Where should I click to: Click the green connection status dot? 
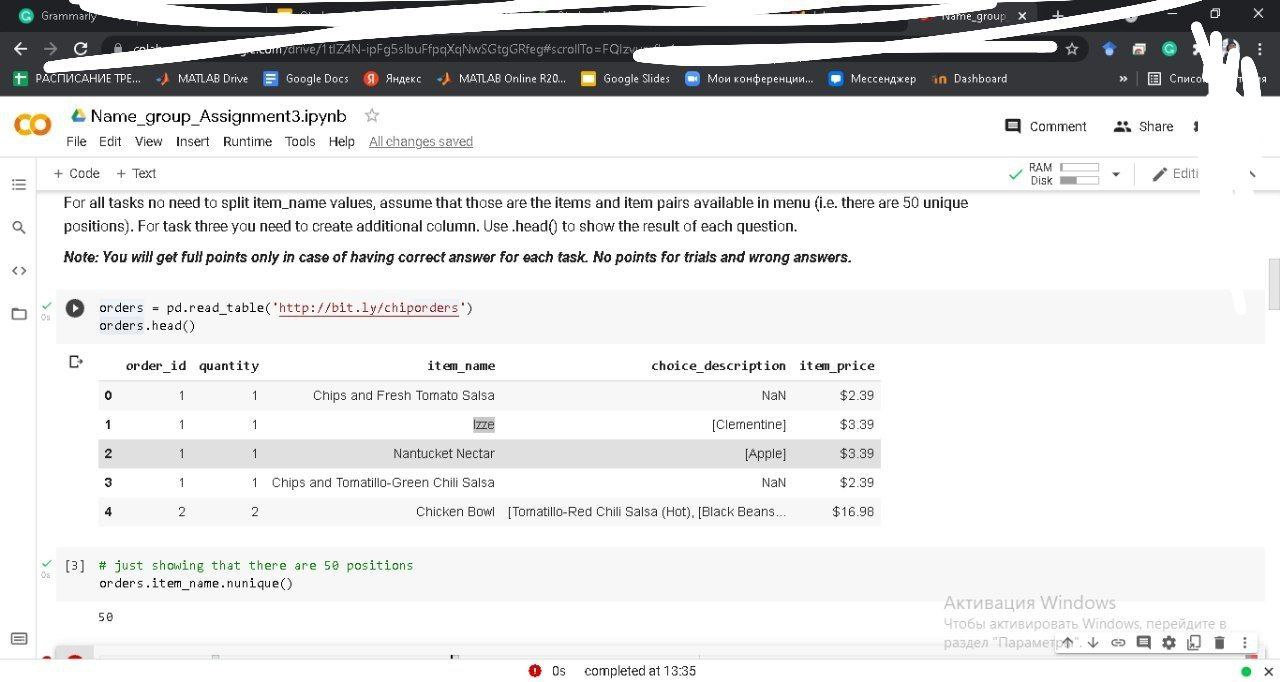(x=1246, y=672)
